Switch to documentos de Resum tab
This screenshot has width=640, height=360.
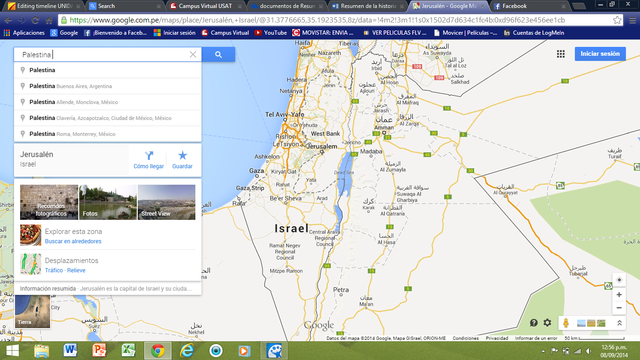click(286, 6)
